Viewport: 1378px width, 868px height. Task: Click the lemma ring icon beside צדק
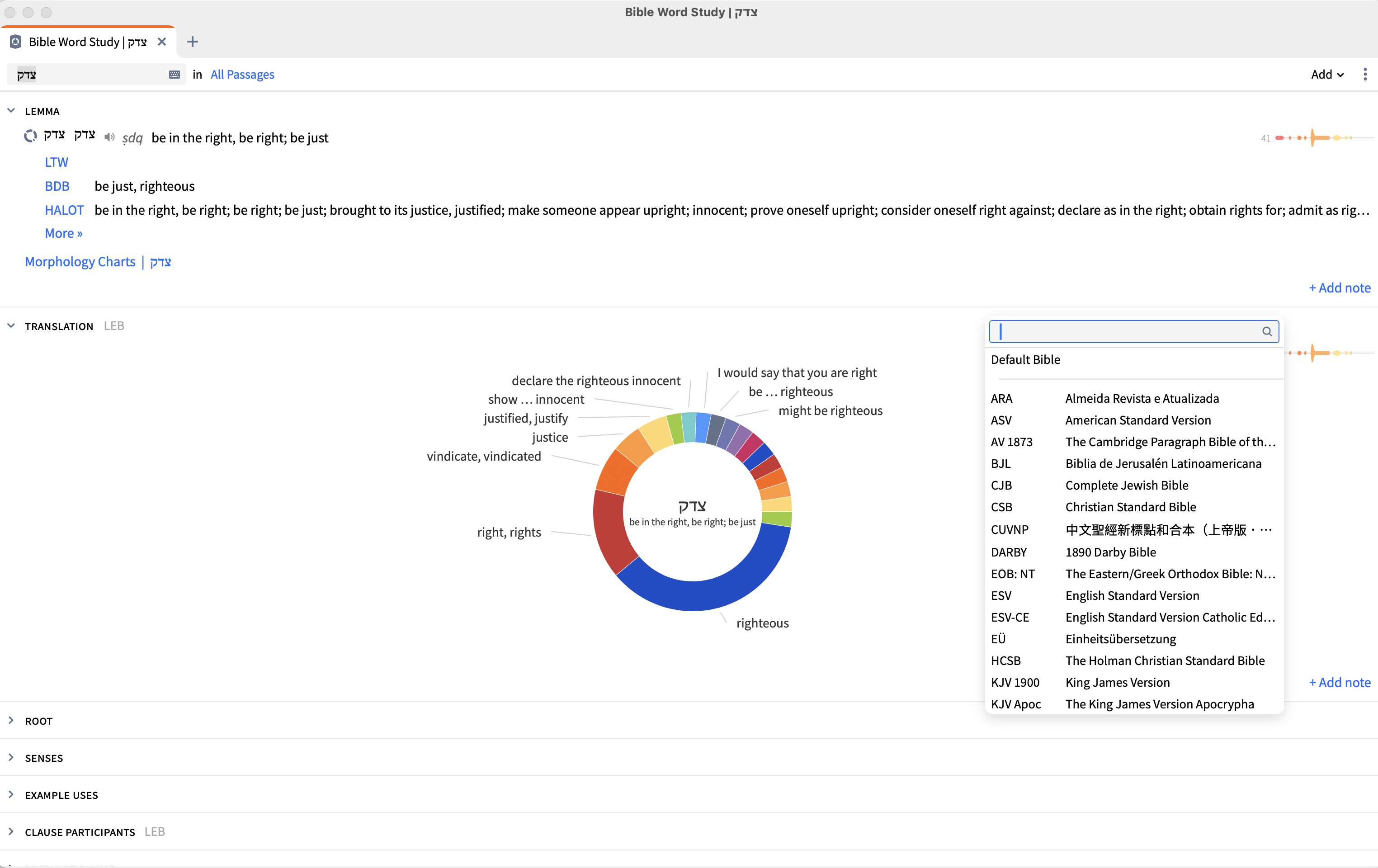click(30, 136)
